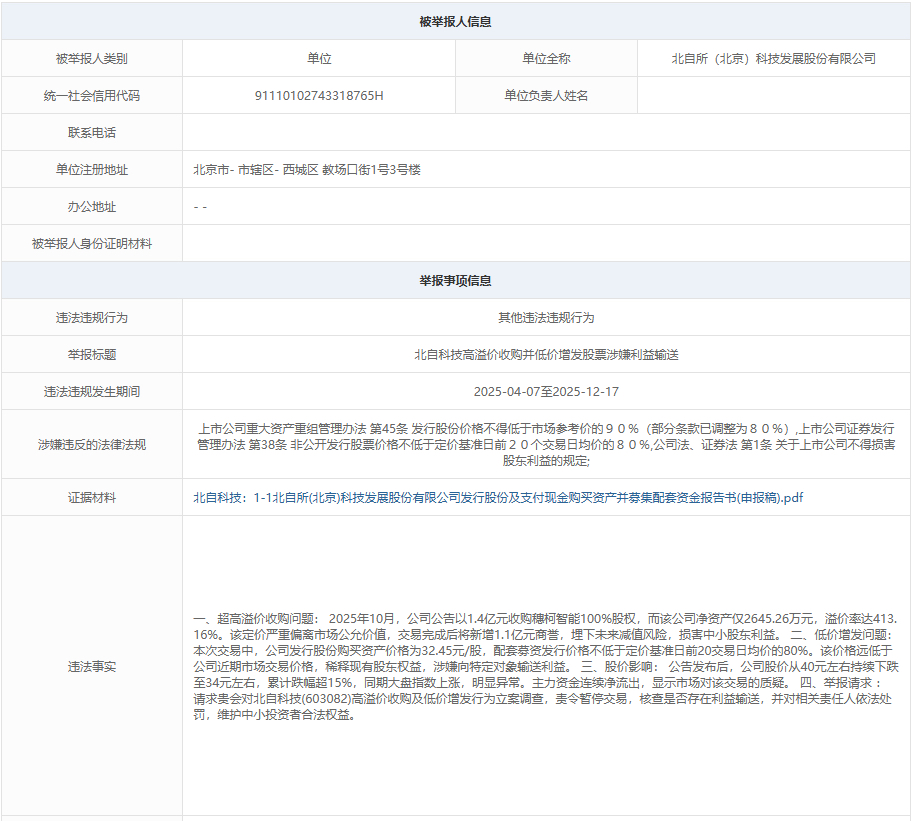Click the 违法违规发生期间 label
Screen dimensions: 912x821
pyautogui.click(x=92, y=392)
